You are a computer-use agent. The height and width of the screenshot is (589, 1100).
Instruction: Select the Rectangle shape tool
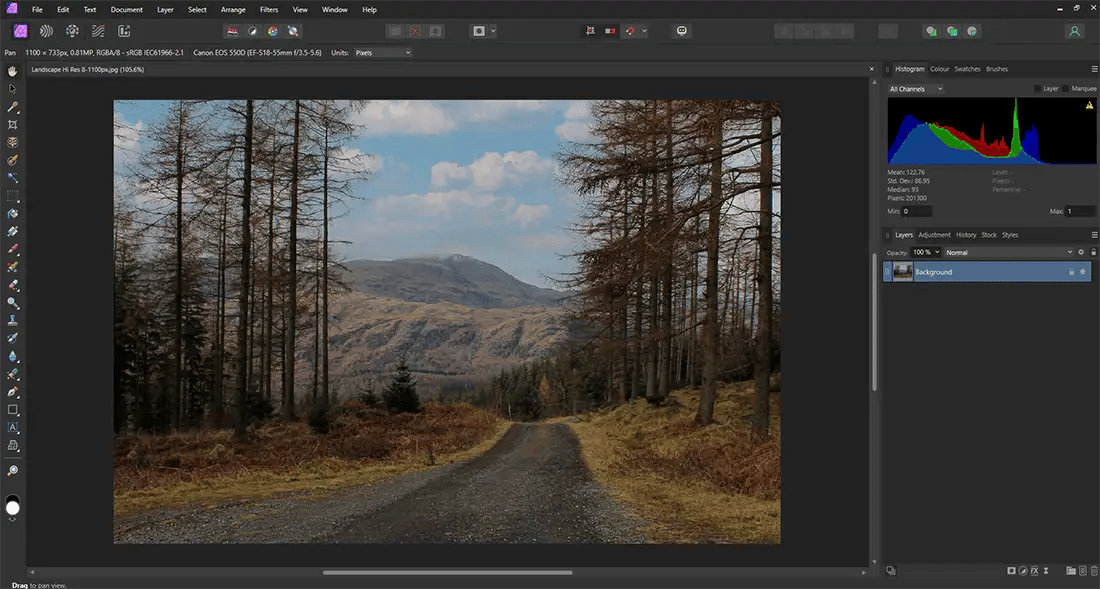click(13, 409)
